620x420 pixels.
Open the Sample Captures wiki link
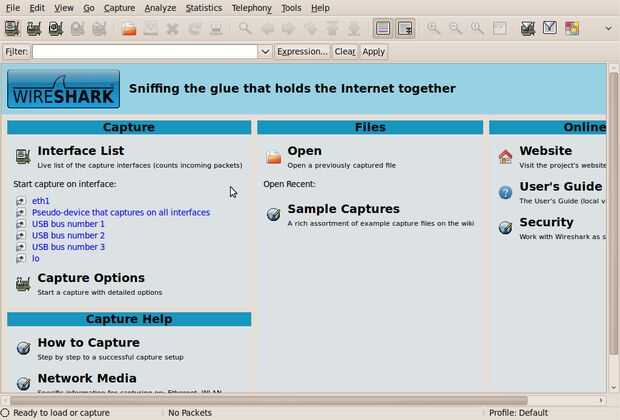[x=344, y=209]
